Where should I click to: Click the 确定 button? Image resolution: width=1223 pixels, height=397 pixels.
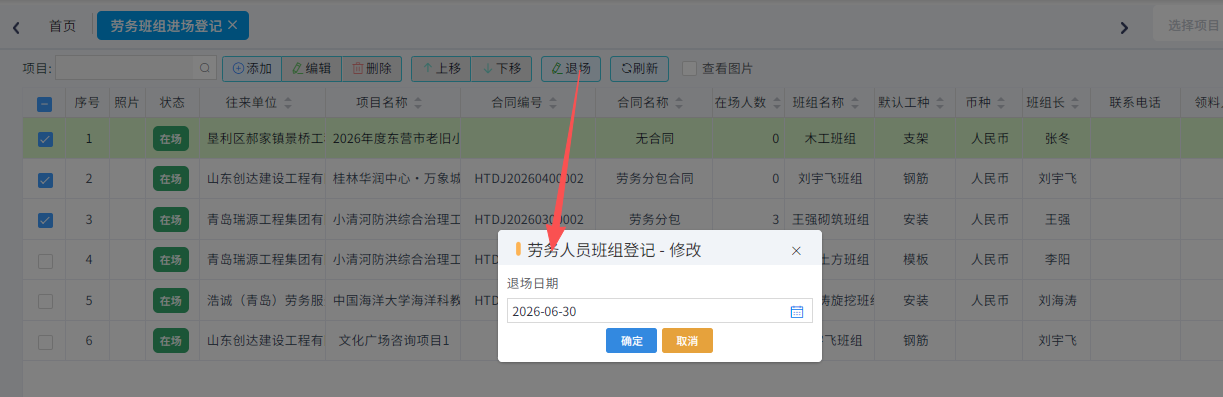click(x=631, y=341)
